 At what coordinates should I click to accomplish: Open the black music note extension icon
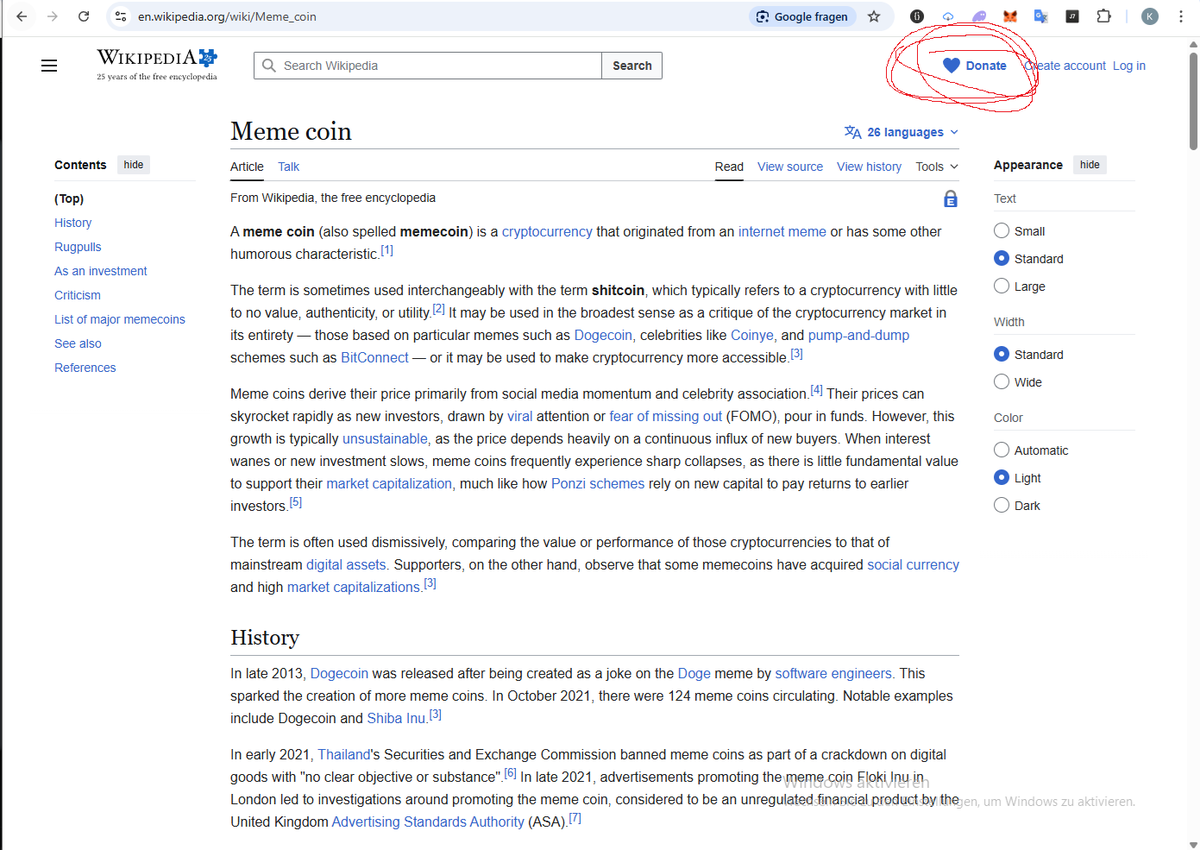pos(1072,17)
